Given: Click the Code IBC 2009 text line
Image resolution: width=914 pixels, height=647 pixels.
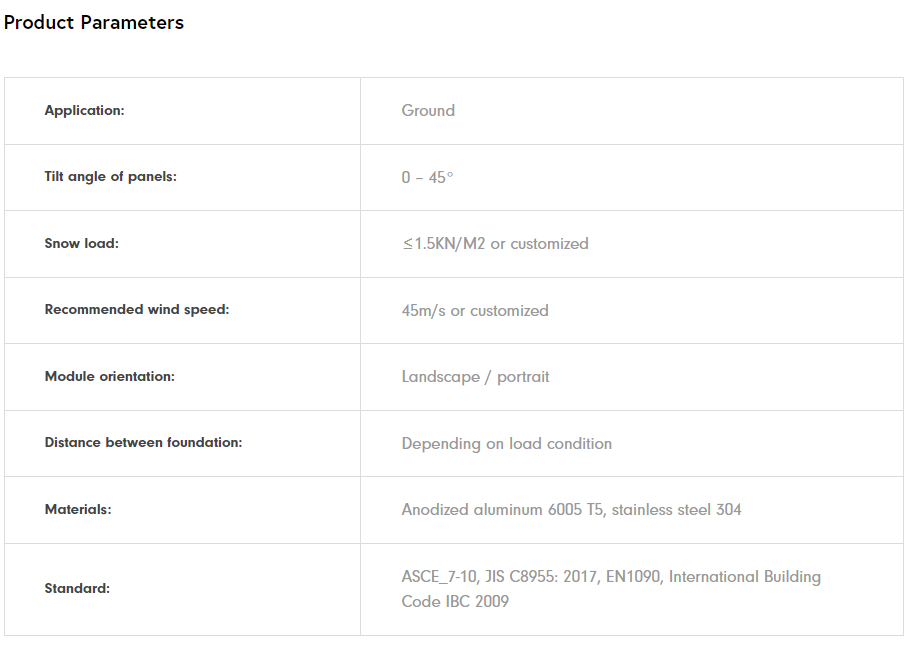Looking at the screenshot, I should point(455,602).
